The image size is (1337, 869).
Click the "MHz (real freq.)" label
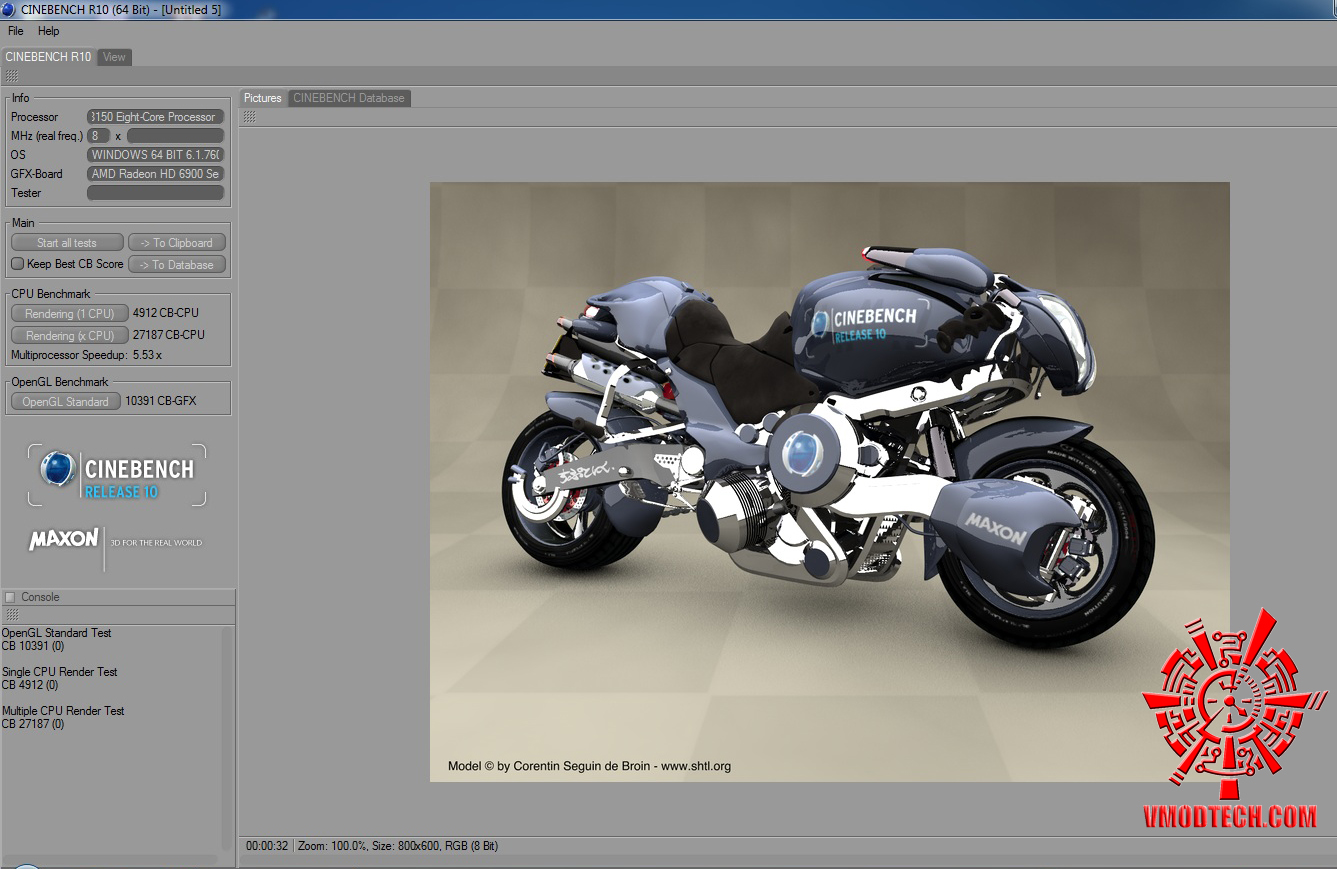[x=47, y=136]
